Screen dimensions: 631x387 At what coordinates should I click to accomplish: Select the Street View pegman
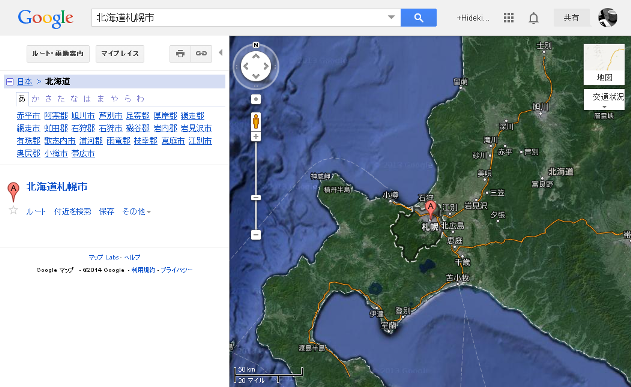click(256, 121)
